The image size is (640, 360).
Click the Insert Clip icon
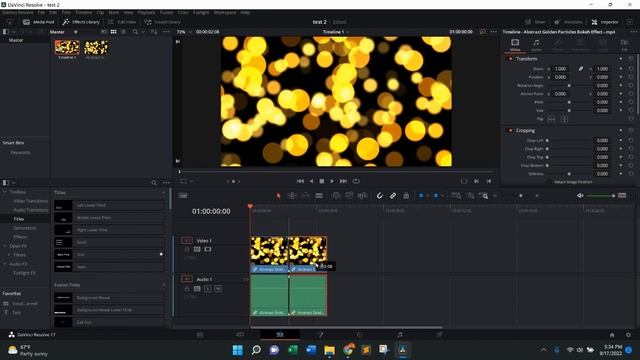pyautogui.click(x=336, y=196)
